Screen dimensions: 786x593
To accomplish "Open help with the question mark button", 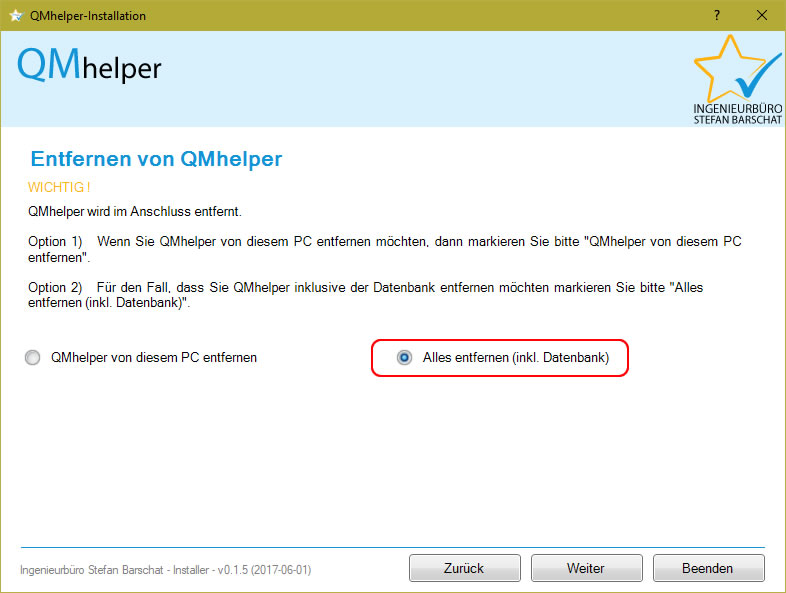I will pyautogui.click(x=717, y=16).
